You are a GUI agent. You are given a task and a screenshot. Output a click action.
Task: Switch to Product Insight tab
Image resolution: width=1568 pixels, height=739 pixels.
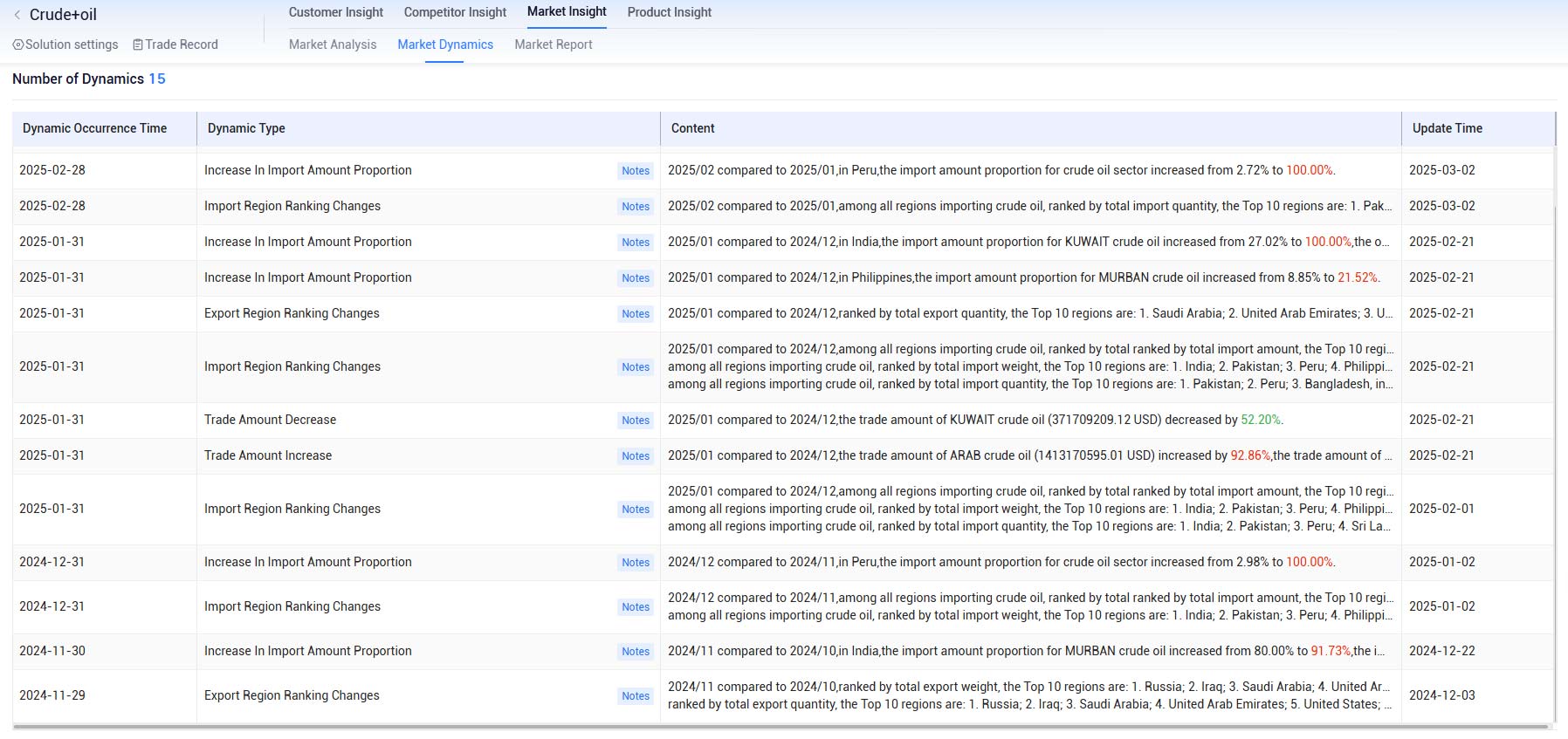pyautogui.click(x=670, y=12)
